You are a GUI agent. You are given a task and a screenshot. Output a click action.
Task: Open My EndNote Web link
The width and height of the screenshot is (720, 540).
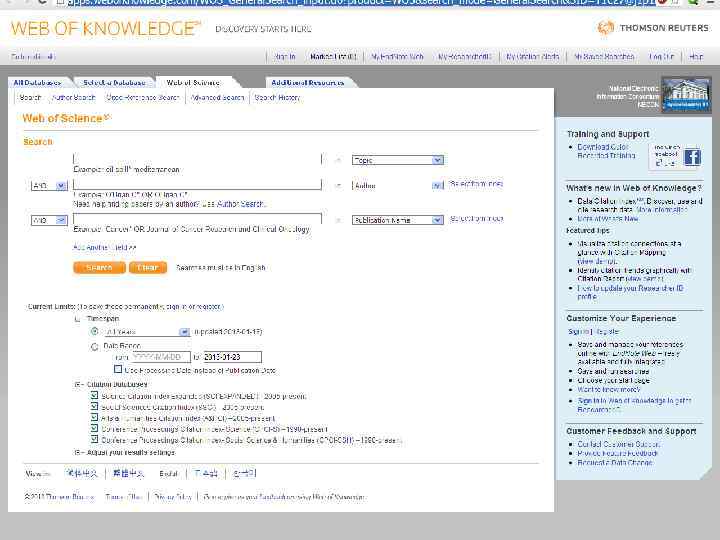[x=398, y=56]
